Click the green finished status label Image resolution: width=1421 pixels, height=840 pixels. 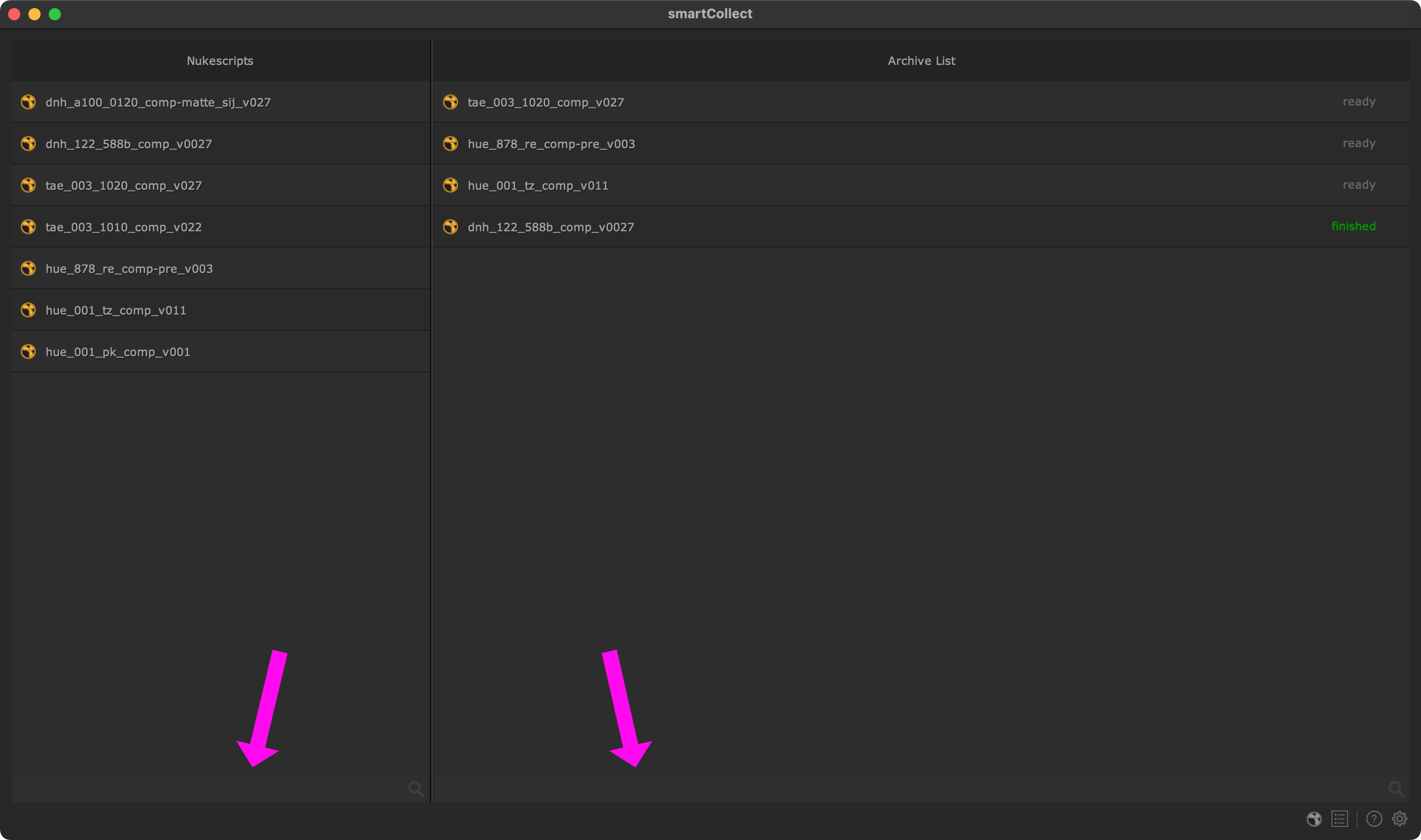click(1353, 226)
